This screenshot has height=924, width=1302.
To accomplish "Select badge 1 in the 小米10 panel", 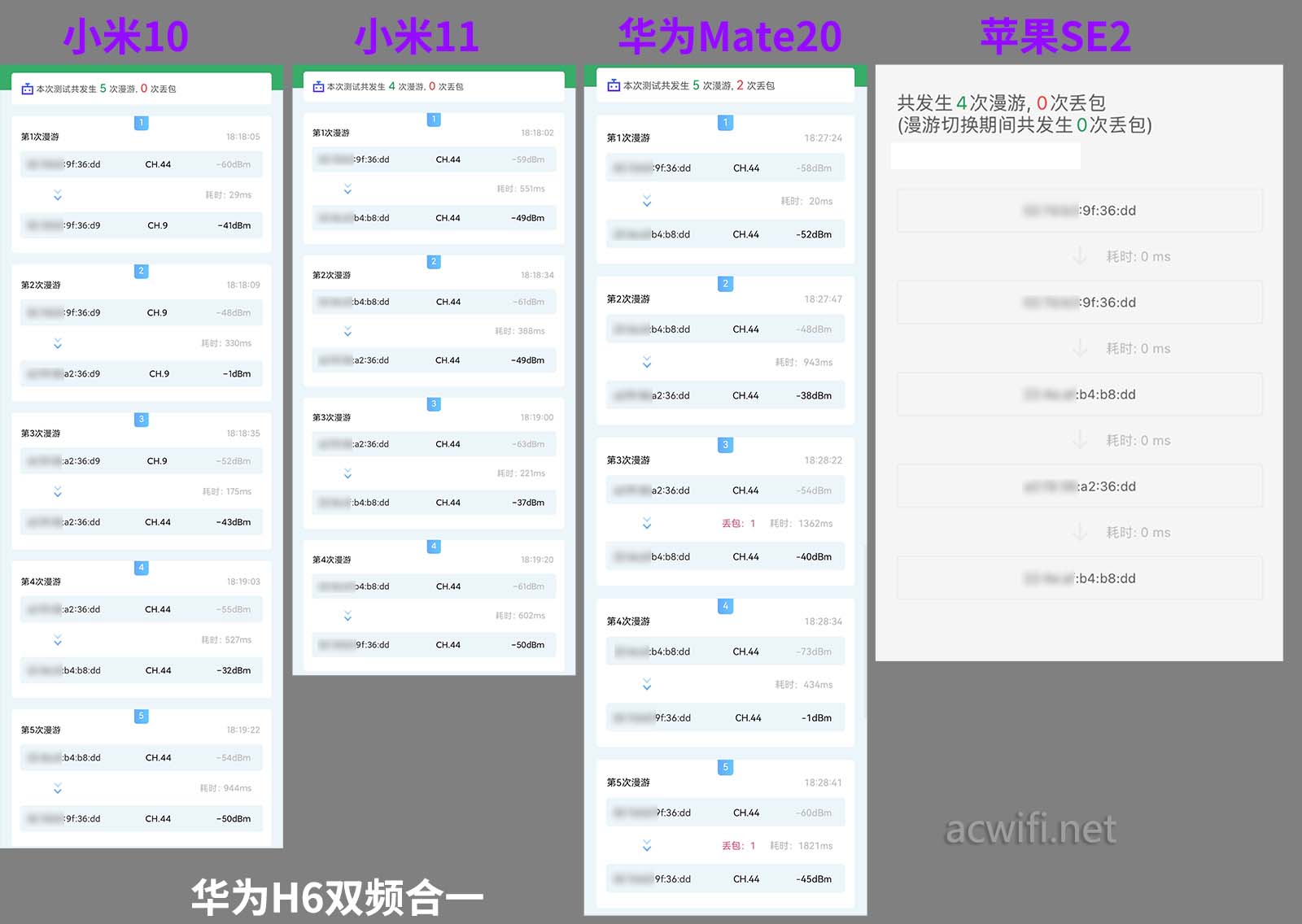I will pos(141,123).
